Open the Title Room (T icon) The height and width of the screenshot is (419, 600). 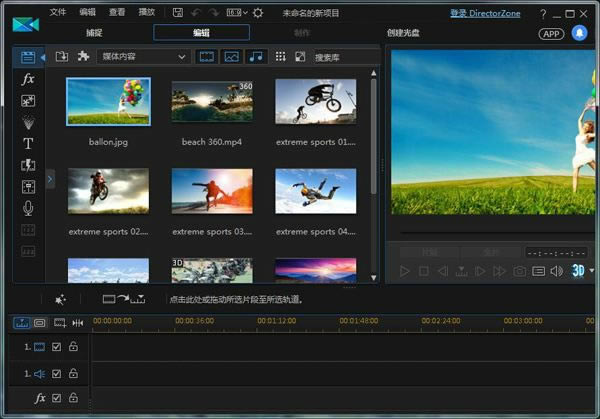[x=28, y=143]
